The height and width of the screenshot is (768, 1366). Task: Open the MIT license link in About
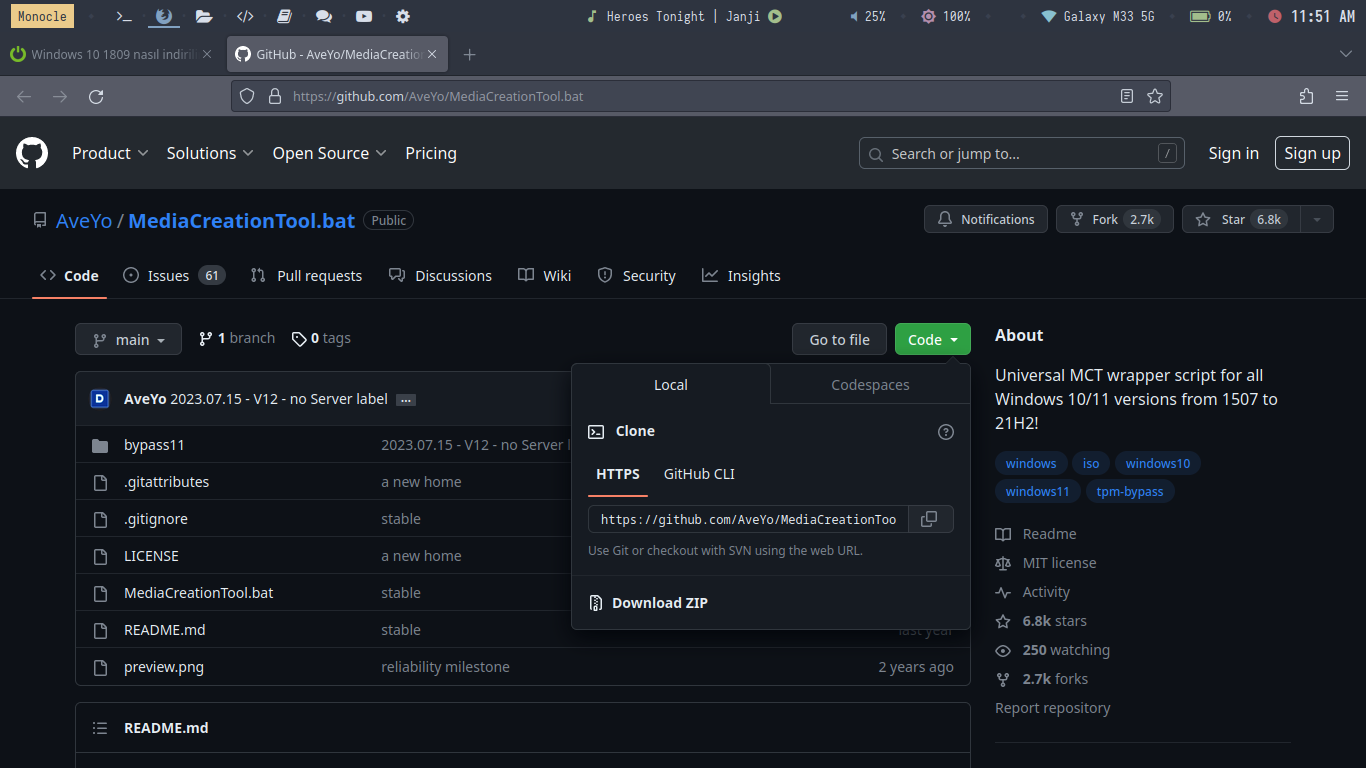1059,563
